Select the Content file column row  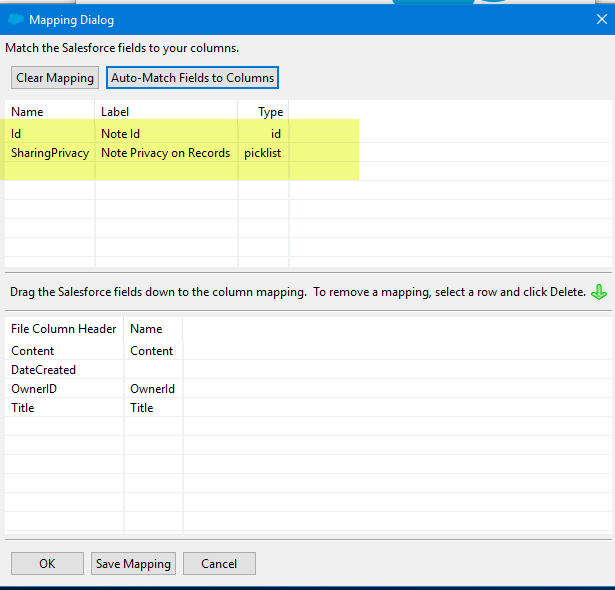(308, 351)
